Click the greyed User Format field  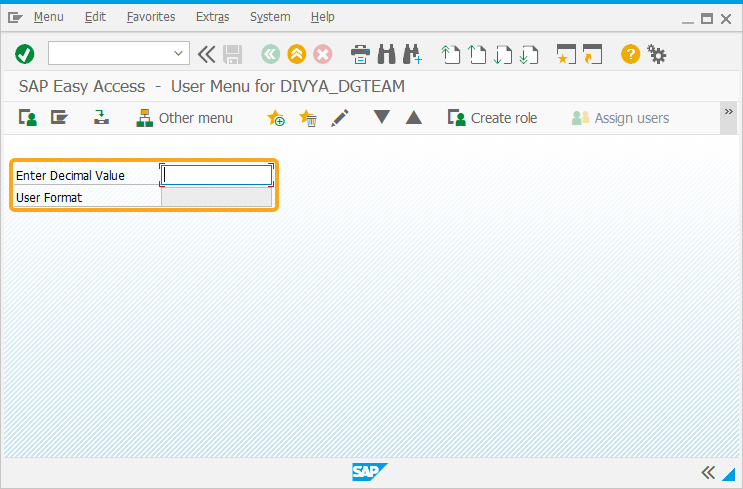point(217,197)
